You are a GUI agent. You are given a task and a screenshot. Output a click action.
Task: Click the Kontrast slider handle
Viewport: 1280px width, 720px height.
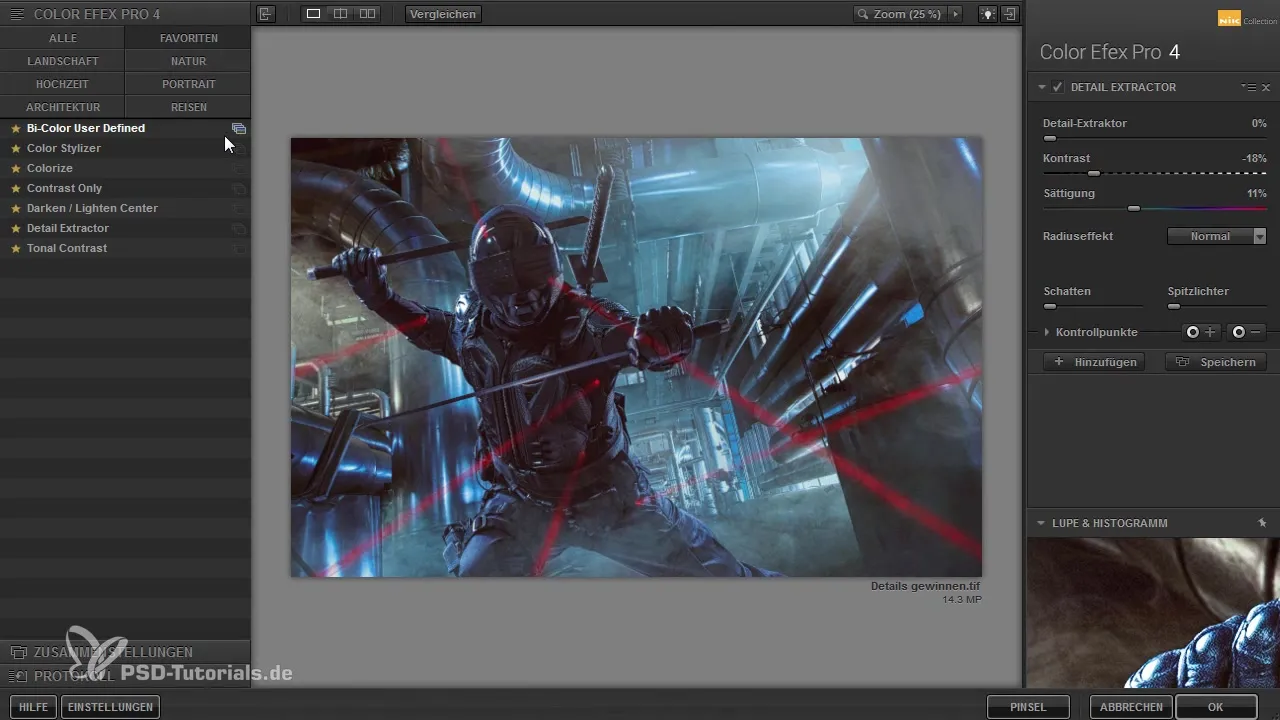coord(1094,173)
